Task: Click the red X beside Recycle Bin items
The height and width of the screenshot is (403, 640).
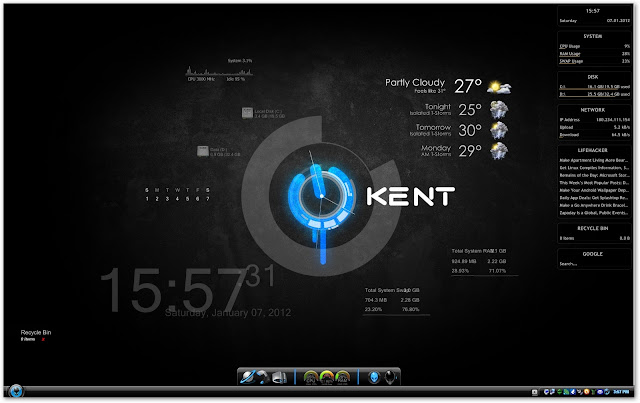Action: pyautogui.click(x=42, y=340)
